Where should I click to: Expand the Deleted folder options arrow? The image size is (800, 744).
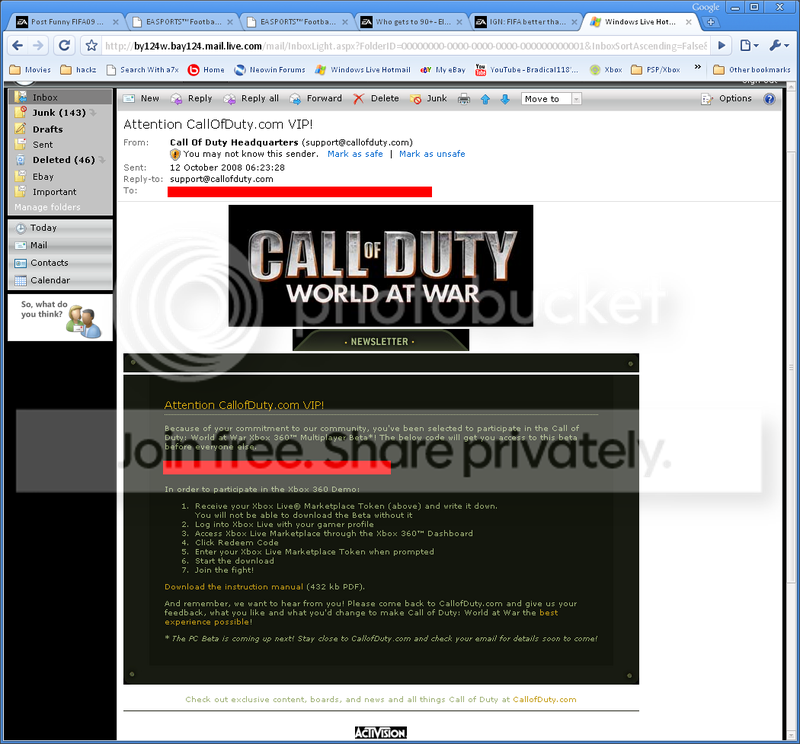(104, 159)
